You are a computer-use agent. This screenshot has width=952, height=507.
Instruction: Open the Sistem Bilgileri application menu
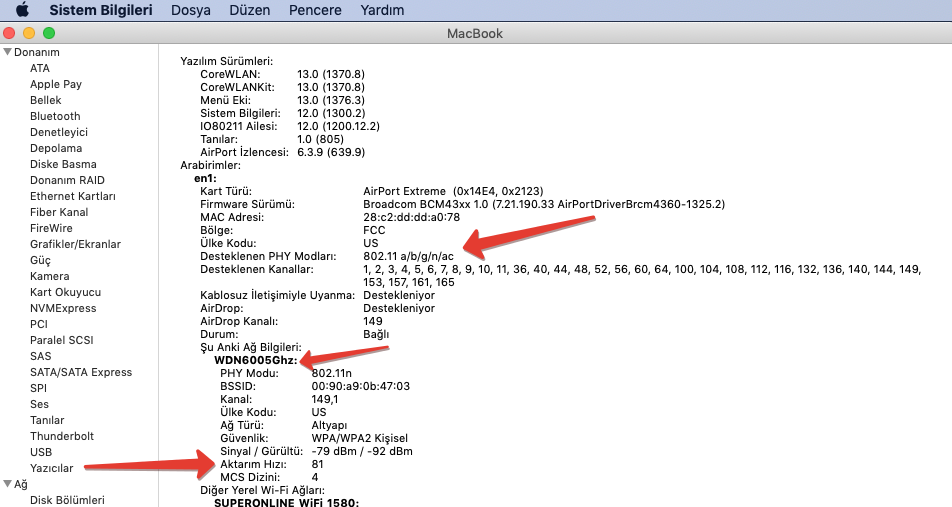point(101,10)
